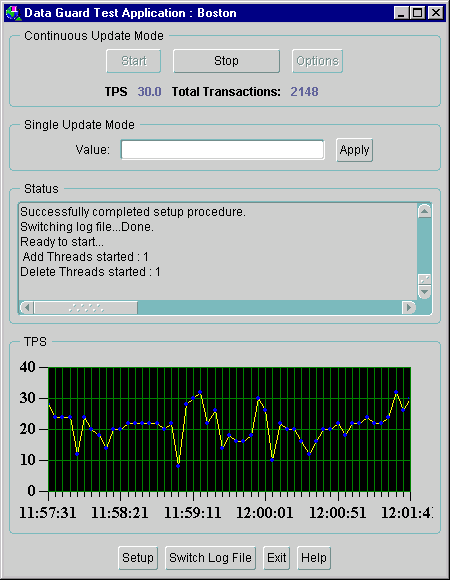
Task: Click the Value: label
Action: coord(92,150)
